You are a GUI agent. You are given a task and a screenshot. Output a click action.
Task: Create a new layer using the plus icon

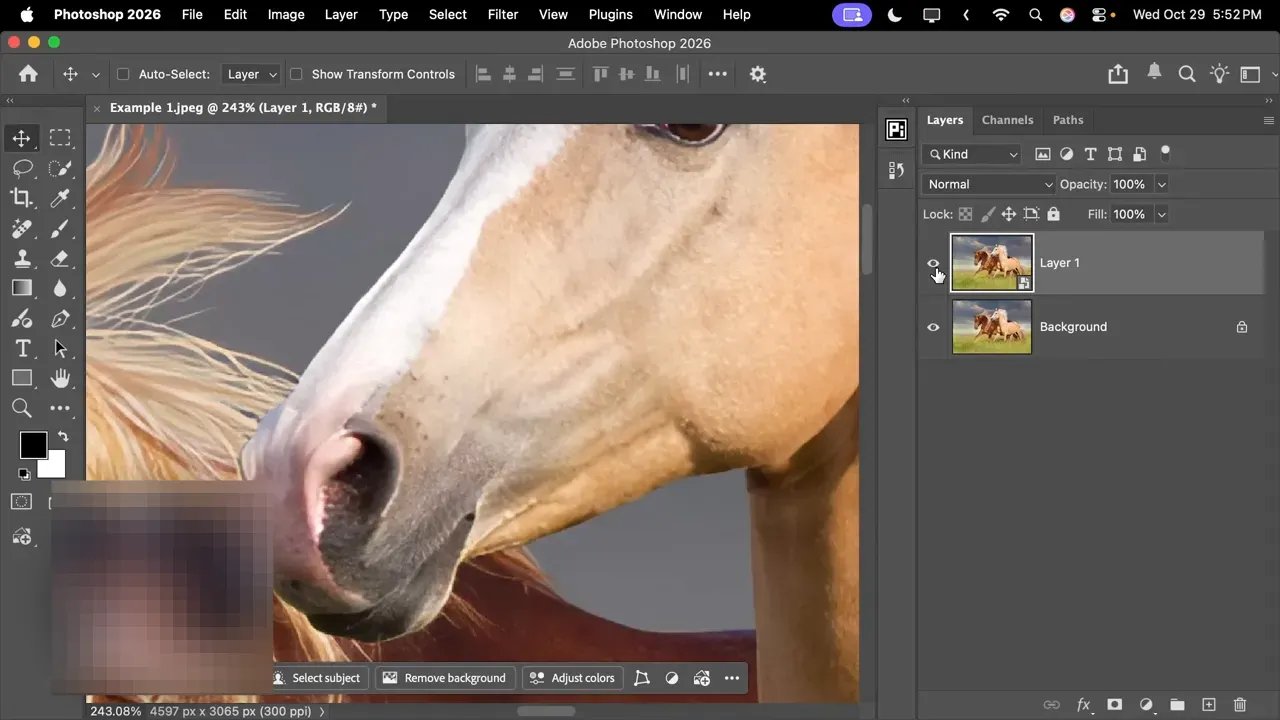(1208, 704)
